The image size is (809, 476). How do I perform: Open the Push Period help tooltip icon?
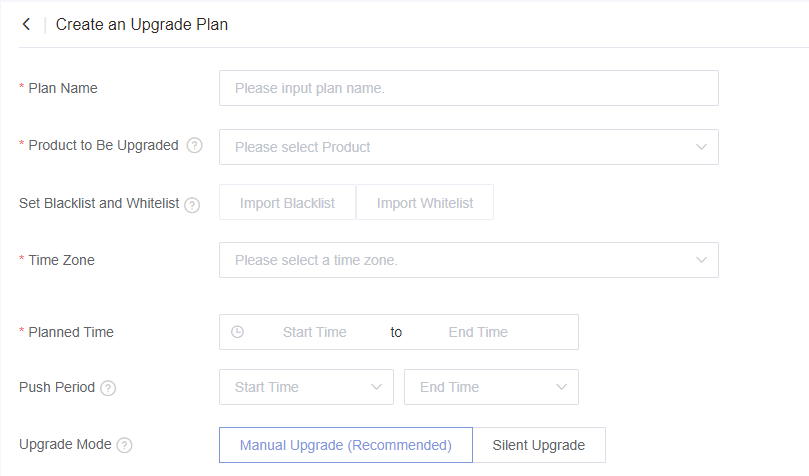(x=108, y=388)
